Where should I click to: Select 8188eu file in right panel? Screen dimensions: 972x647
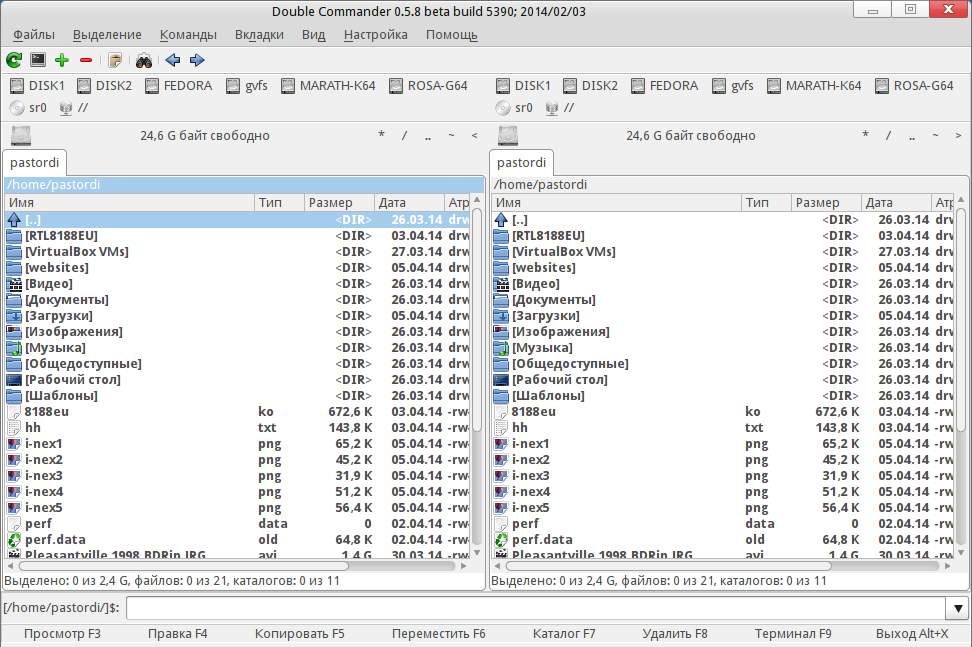723,412
